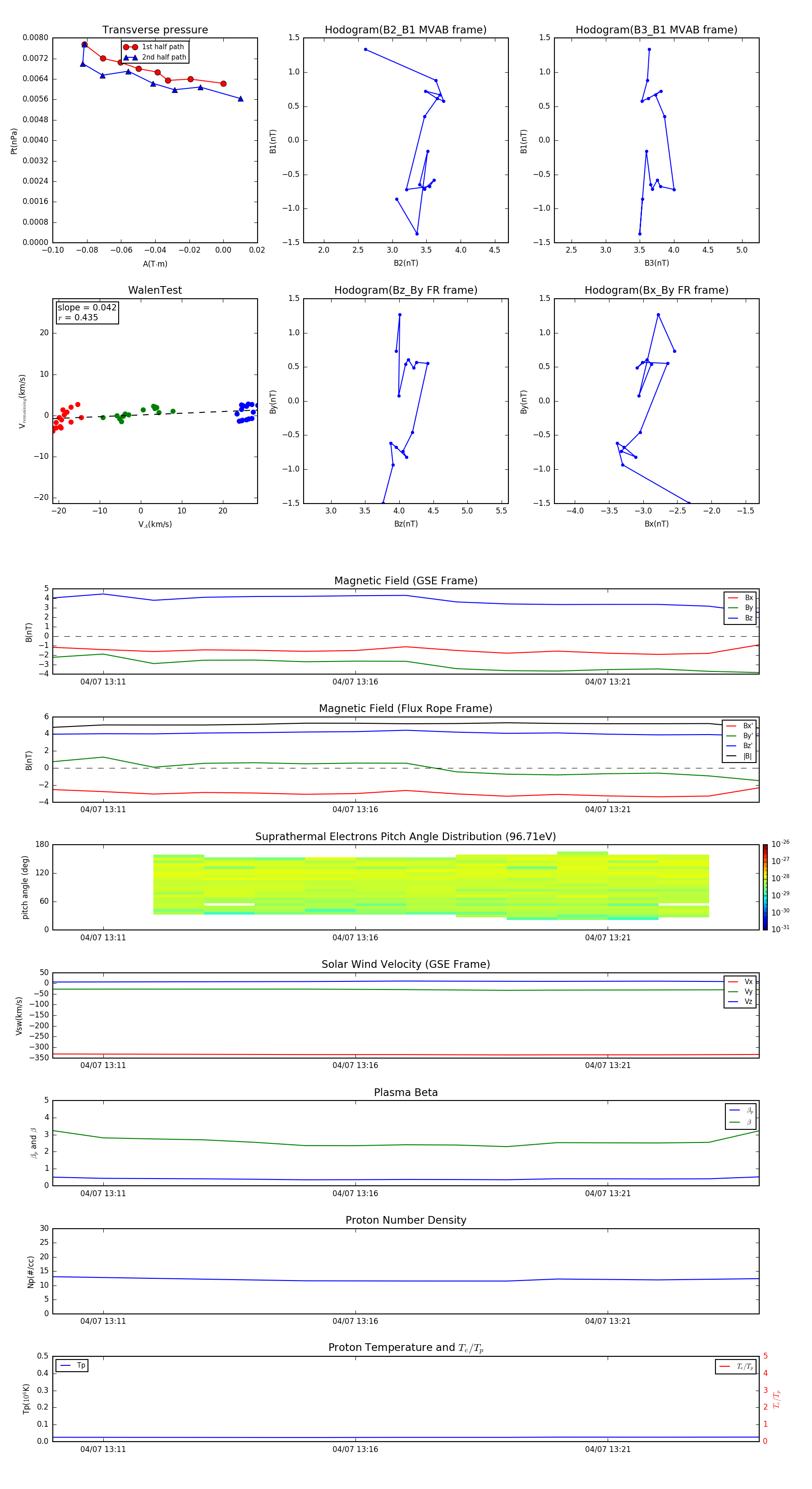Viewport: 812px width, 1489px height.
Task: Select the By' legend entry in Flux Rope panel
Action: click(739, 736)
